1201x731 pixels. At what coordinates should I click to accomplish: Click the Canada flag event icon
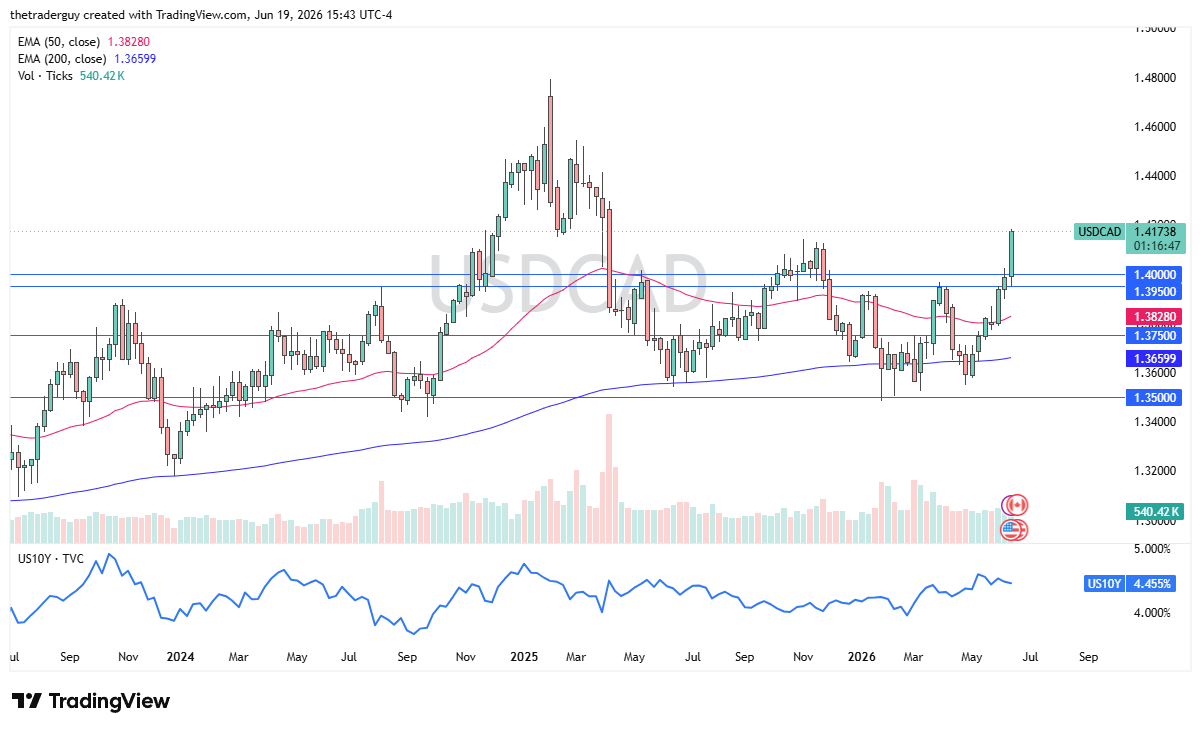(x=1016, y=505)
